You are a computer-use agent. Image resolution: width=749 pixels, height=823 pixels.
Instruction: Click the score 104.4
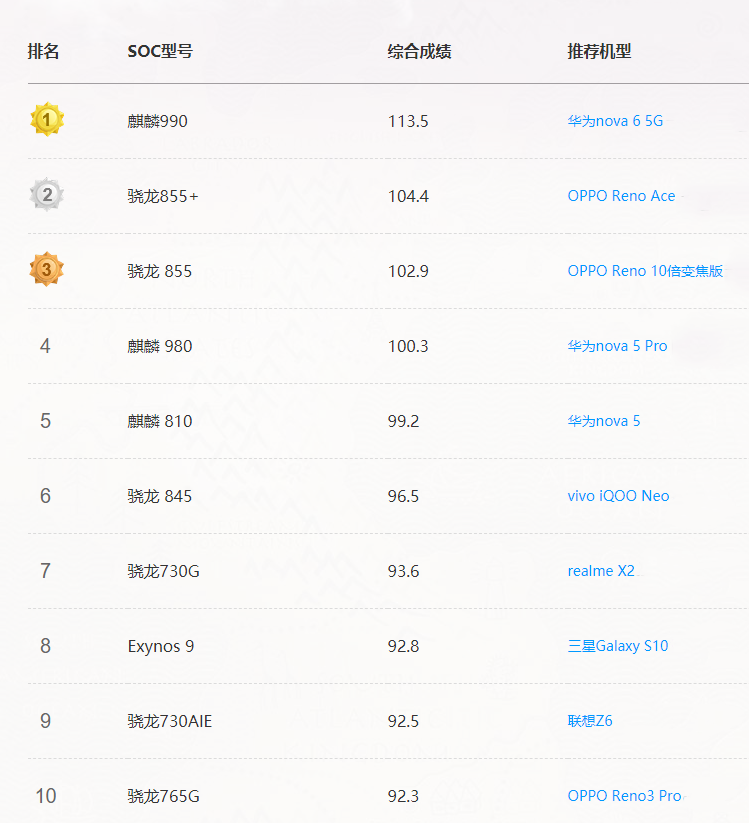coord(408,196)
